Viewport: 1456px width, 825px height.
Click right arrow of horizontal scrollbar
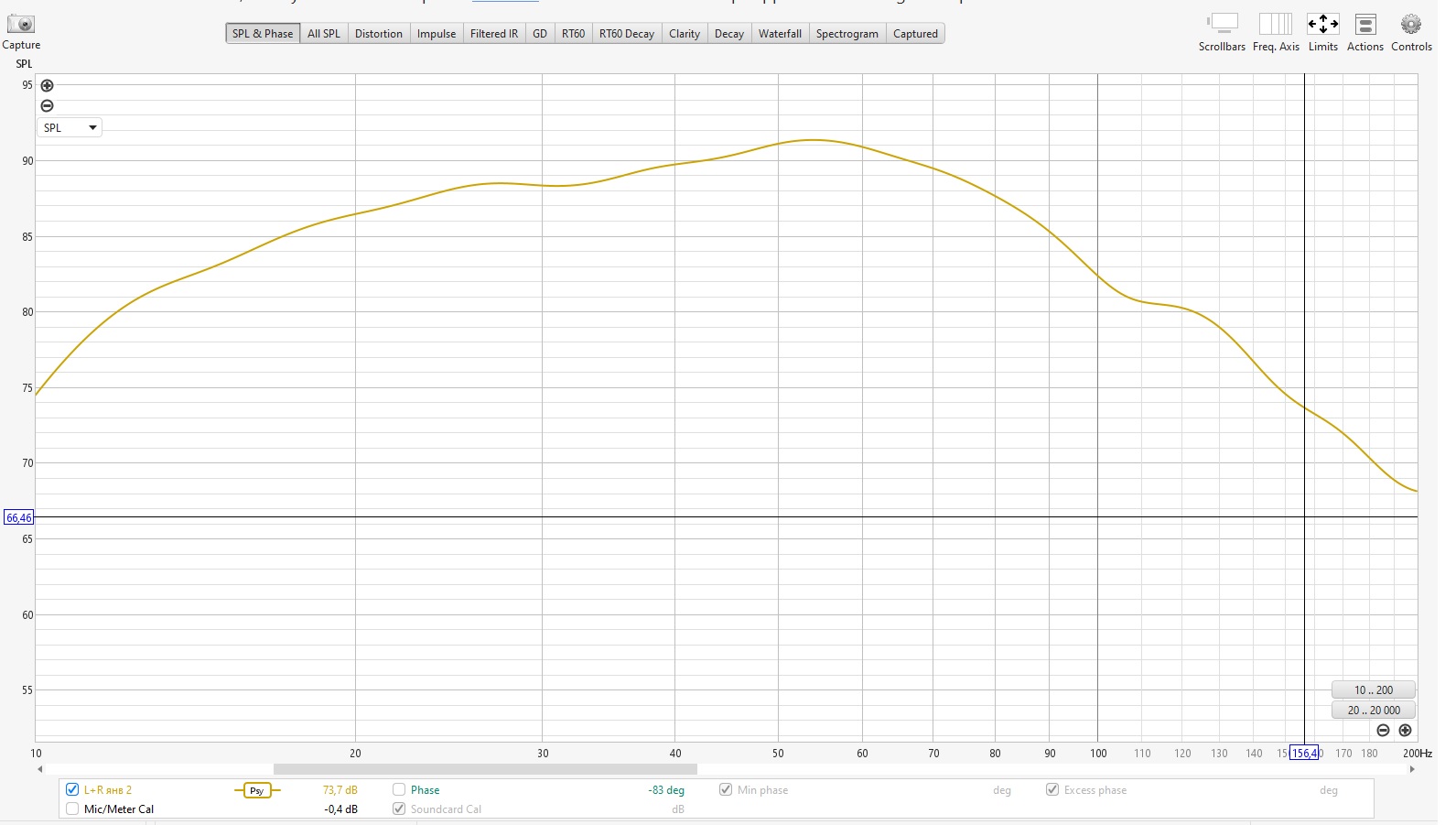1413,769
